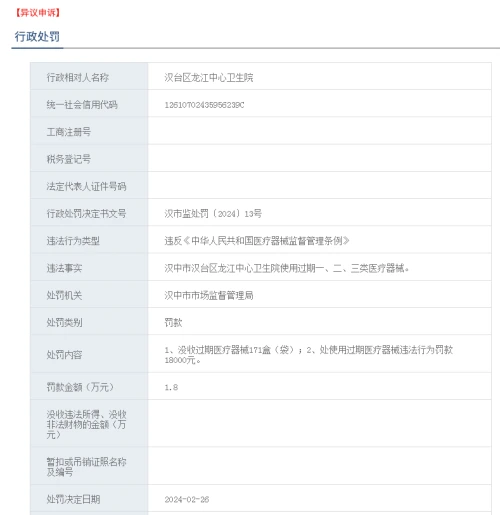Select the violation fact starting 汉中市汉台区龙江中心卫生院使用过期
Viewport: 500px width, 515px height.
pos(287,268)
